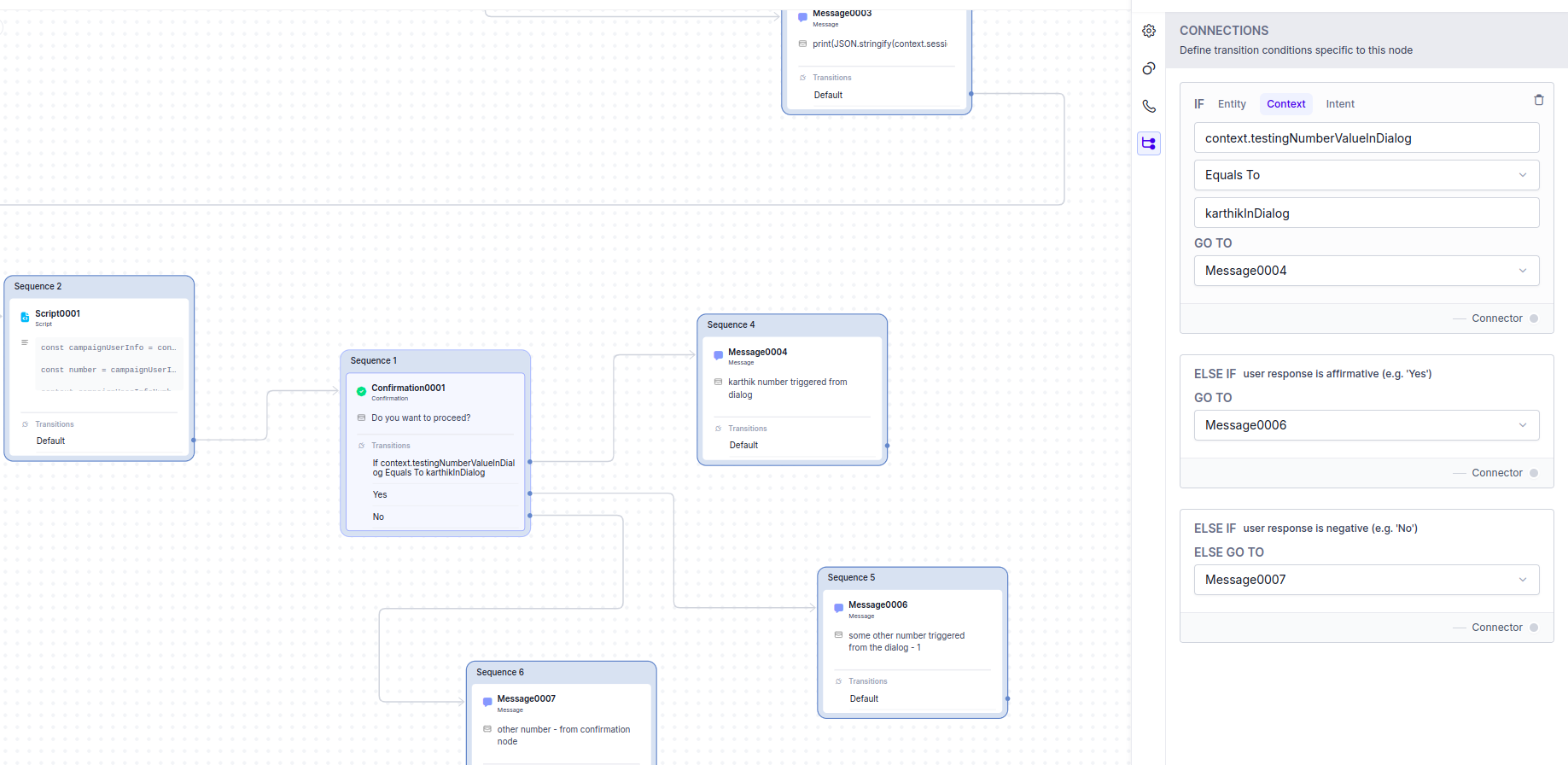This screenshot has width=1568, height=765.
Task: Click the Message0004 message icon
Action: point(718,355)
